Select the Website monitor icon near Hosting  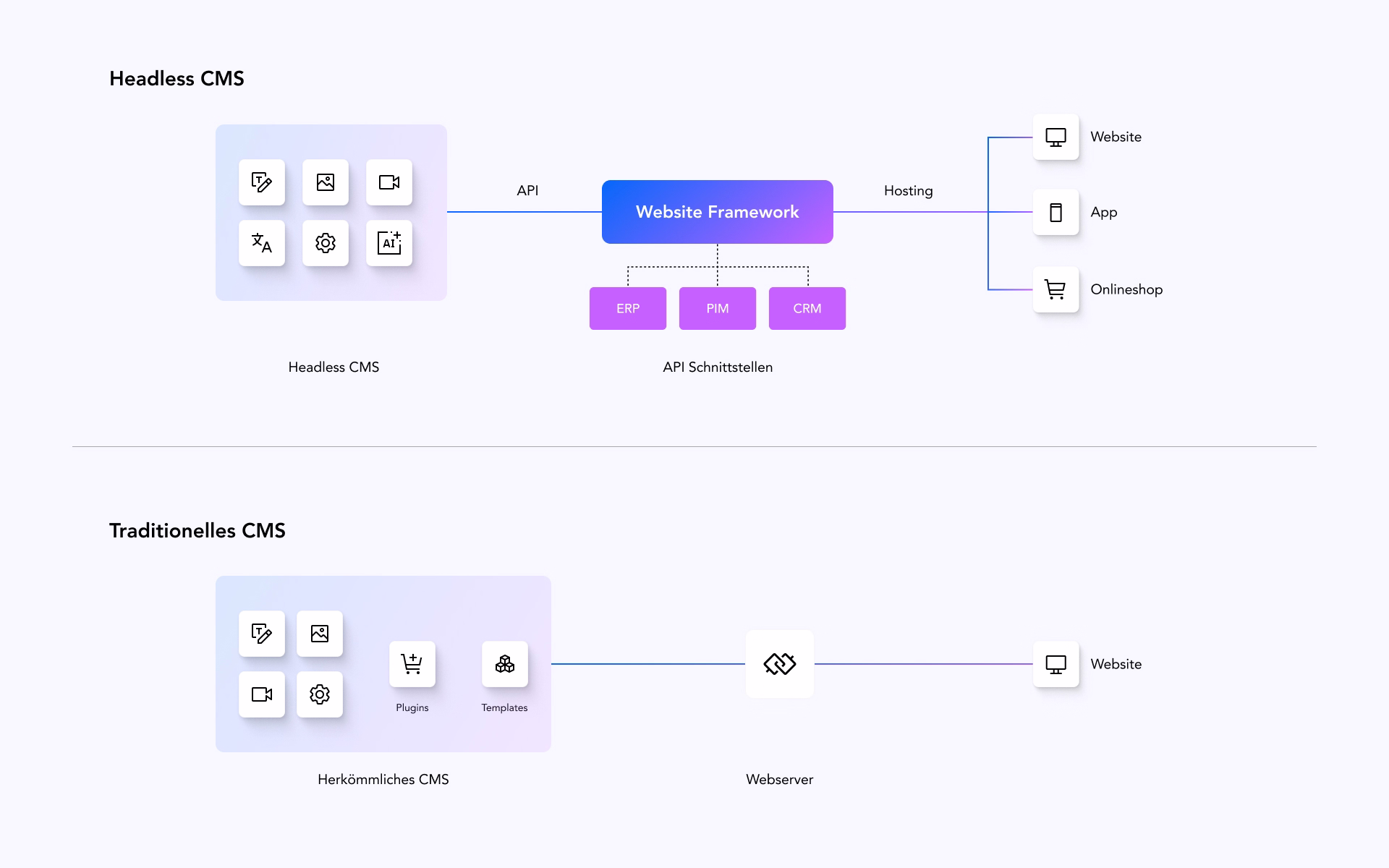[x=1055, y=137]
